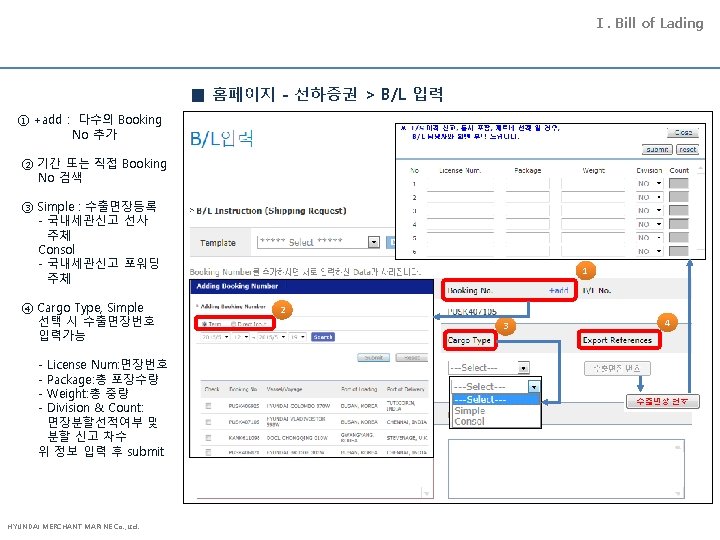Screen dimensions: 720x540
Task: Open Division dropdown in row 3
Action: click(x=650, y=210)
